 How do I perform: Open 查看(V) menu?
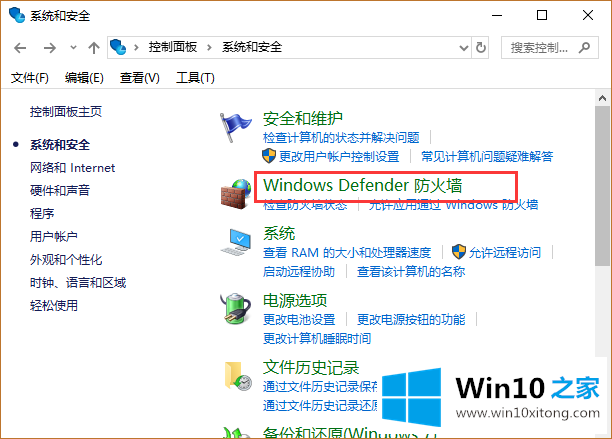[139, 78]
